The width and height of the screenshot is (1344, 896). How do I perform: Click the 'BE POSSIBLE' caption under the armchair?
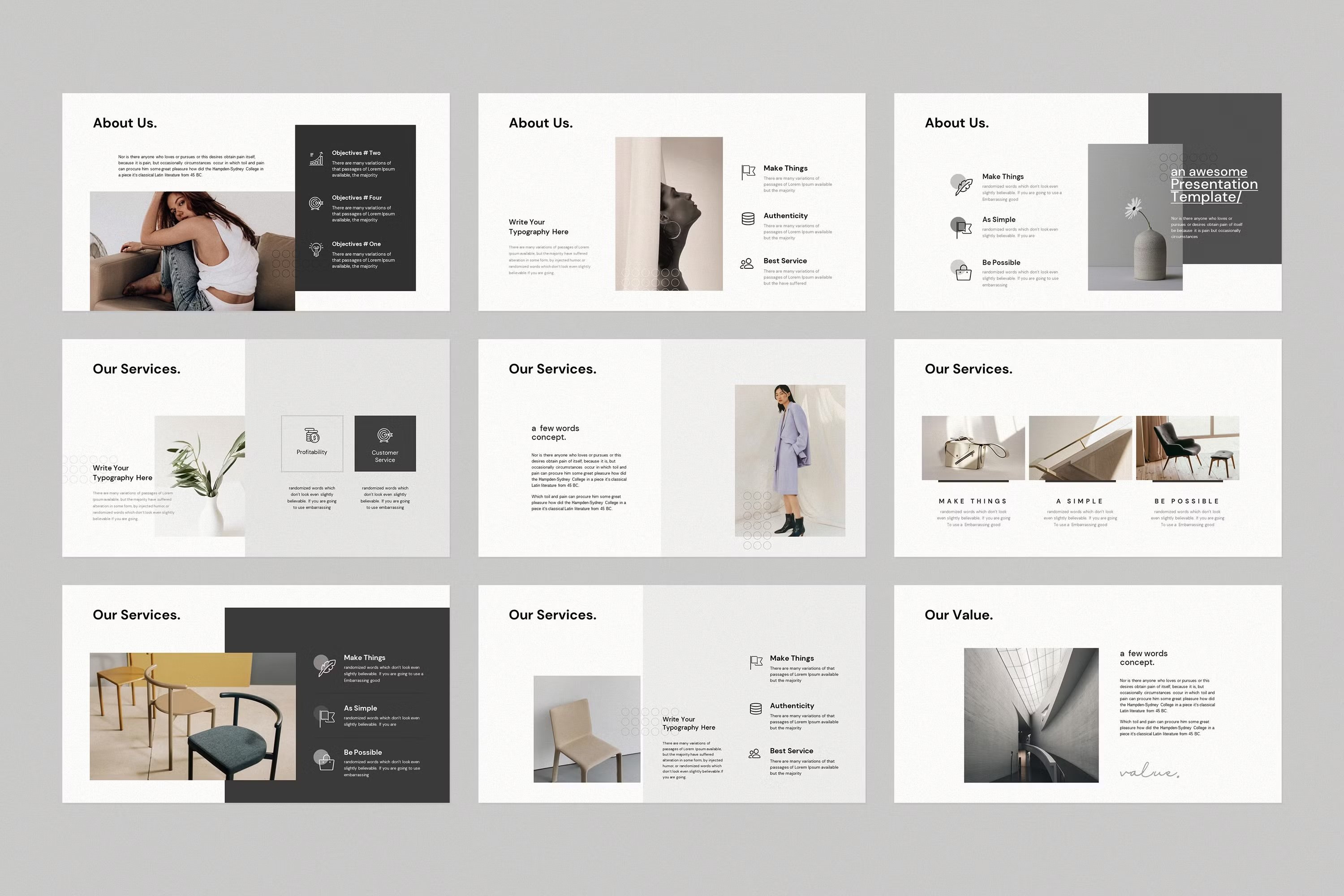coord(1187,501)
